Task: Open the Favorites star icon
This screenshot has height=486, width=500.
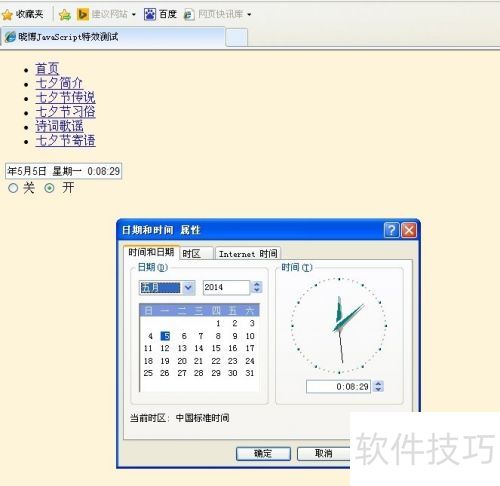Action: pyautogui.click(x=7, y=14)
